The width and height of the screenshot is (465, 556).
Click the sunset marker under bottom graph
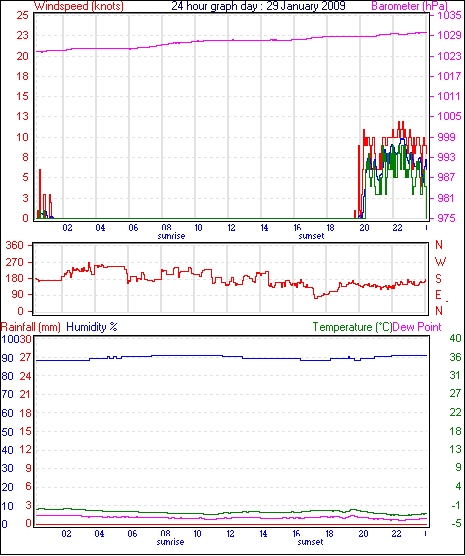pos(310,542)
